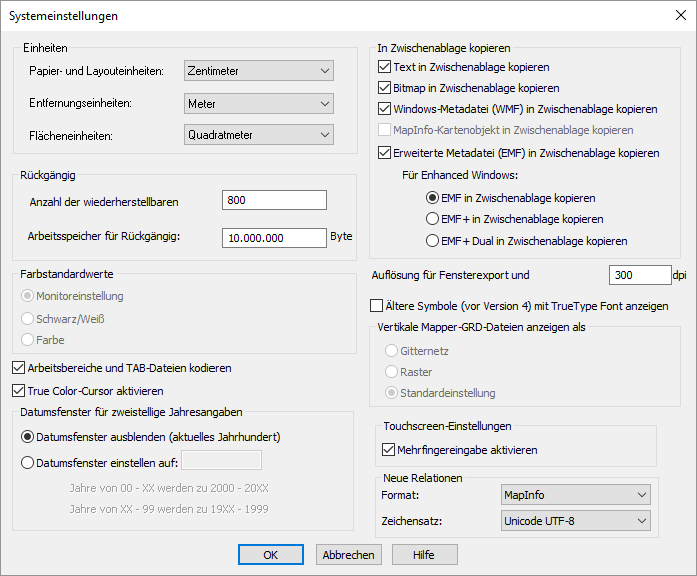Click the Auflösung für Fensterexport und label
The width and height of the screenshot is (697, 576).
coord(450,275)
